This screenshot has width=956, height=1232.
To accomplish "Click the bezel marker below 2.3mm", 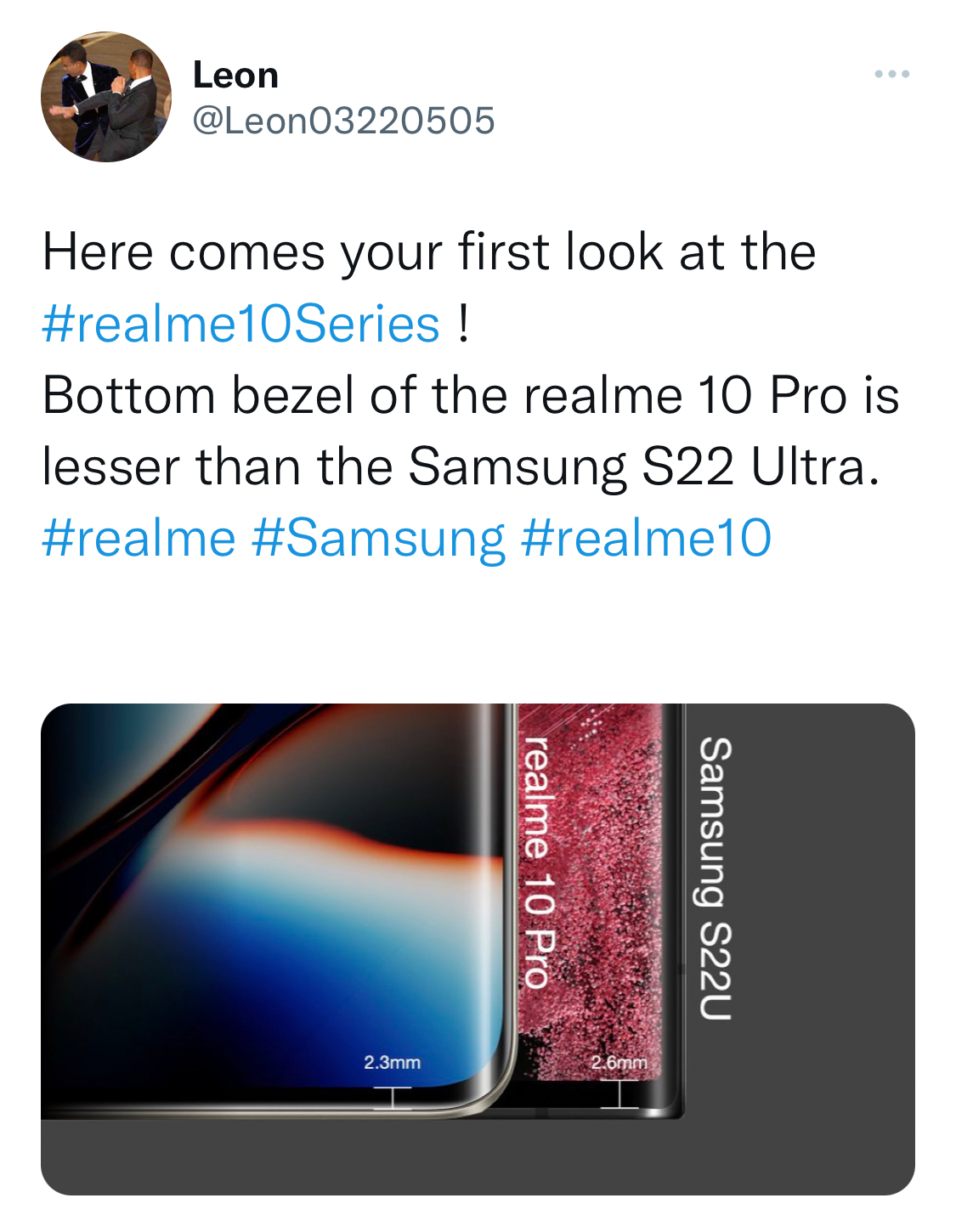I will [x=392, y=1097].
